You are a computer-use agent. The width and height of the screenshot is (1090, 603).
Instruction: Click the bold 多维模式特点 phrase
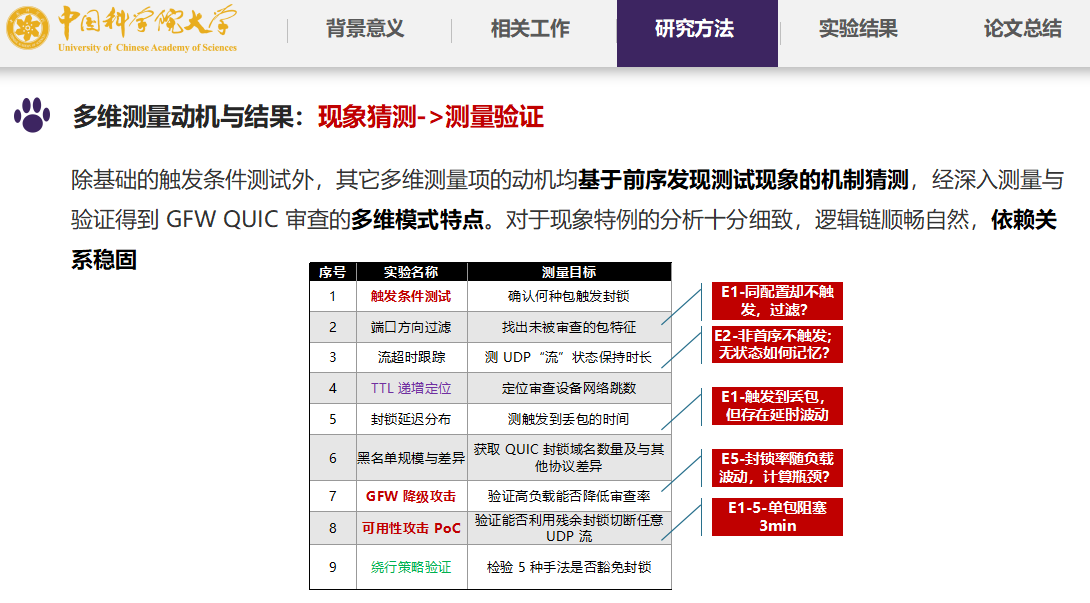pos(417,220)
